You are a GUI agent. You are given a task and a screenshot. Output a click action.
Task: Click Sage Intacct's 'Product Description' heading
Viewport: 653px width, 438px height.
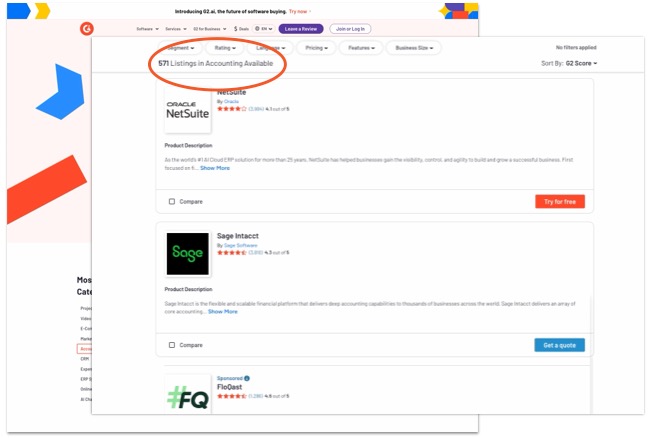[188, 289]
